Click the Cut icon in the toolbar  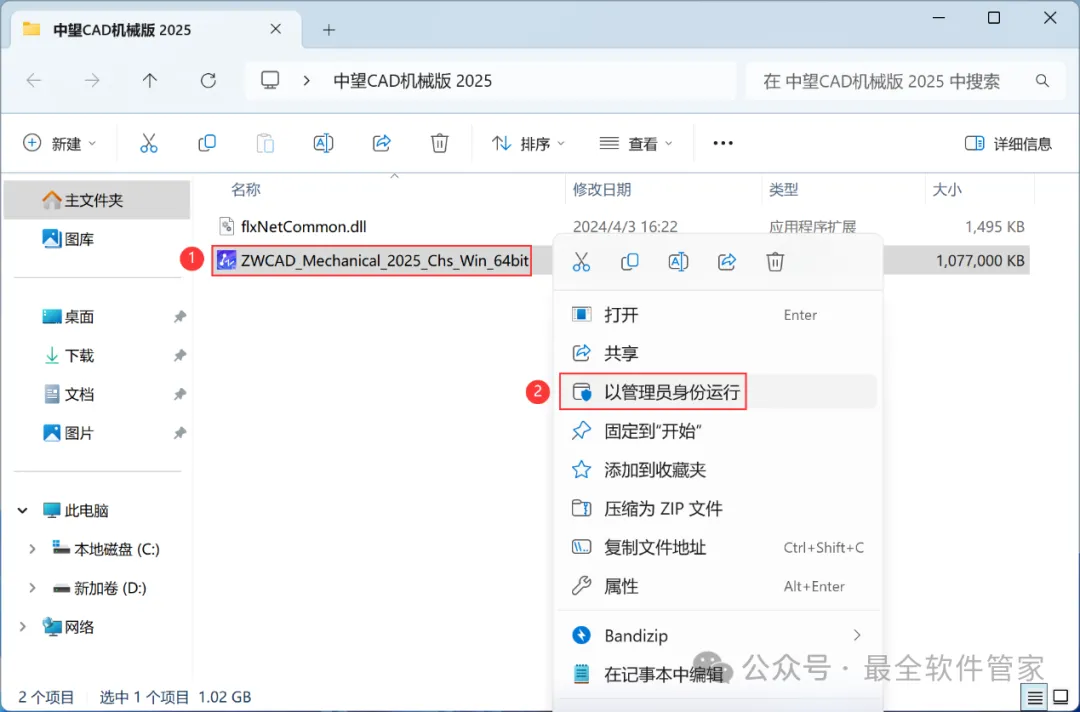(x=149, y=143)
